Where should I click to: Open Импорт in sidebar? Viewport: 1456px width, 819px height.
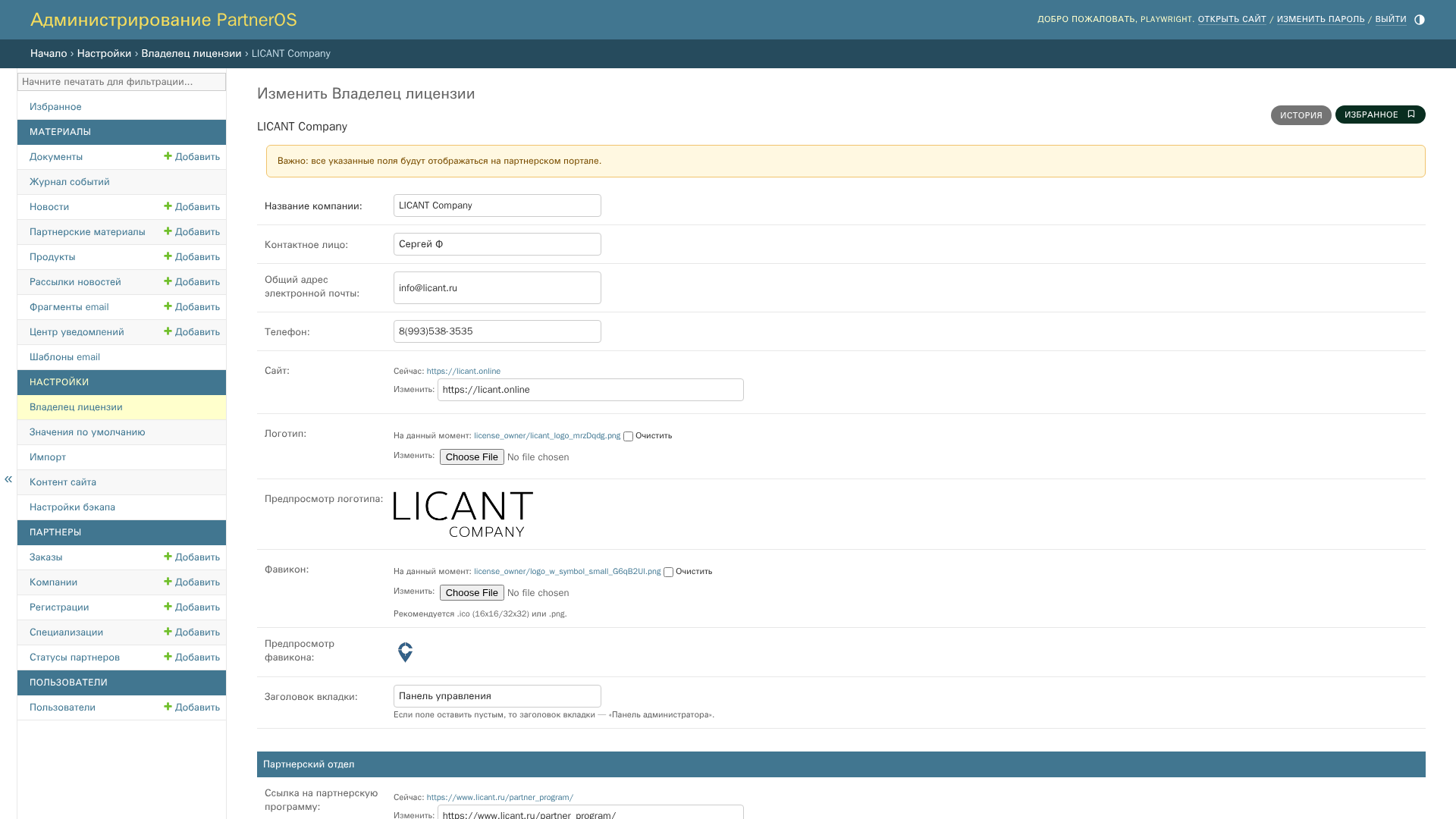[x=48, y=457]
